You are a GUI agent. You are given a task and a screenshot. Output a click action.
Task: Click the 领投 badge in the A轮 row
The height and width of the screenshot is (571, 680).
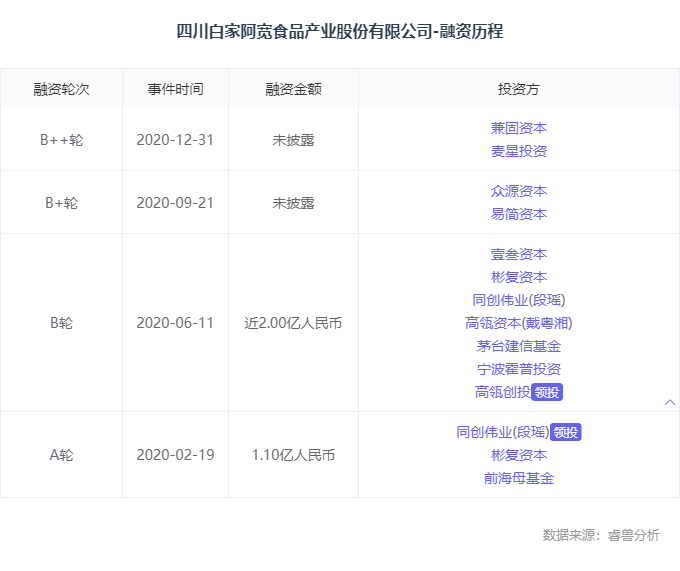566,432
